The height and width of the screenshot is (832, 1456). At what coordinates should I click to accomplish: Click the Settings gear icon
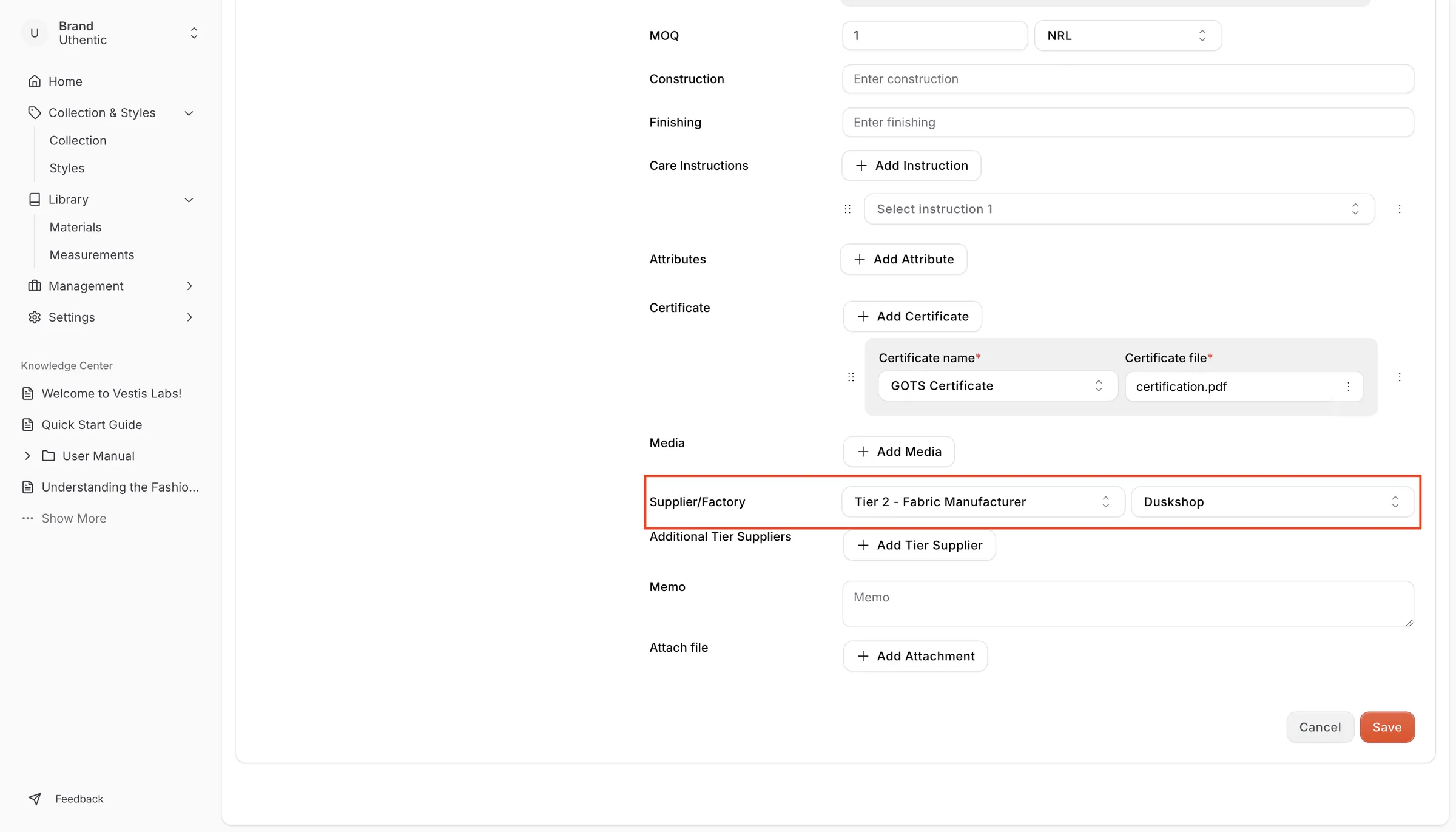coord(35,317)
